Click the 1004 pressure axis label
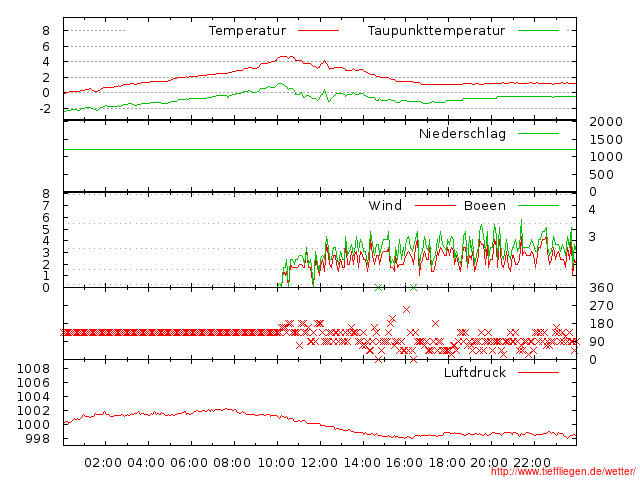 pos(33,397)
